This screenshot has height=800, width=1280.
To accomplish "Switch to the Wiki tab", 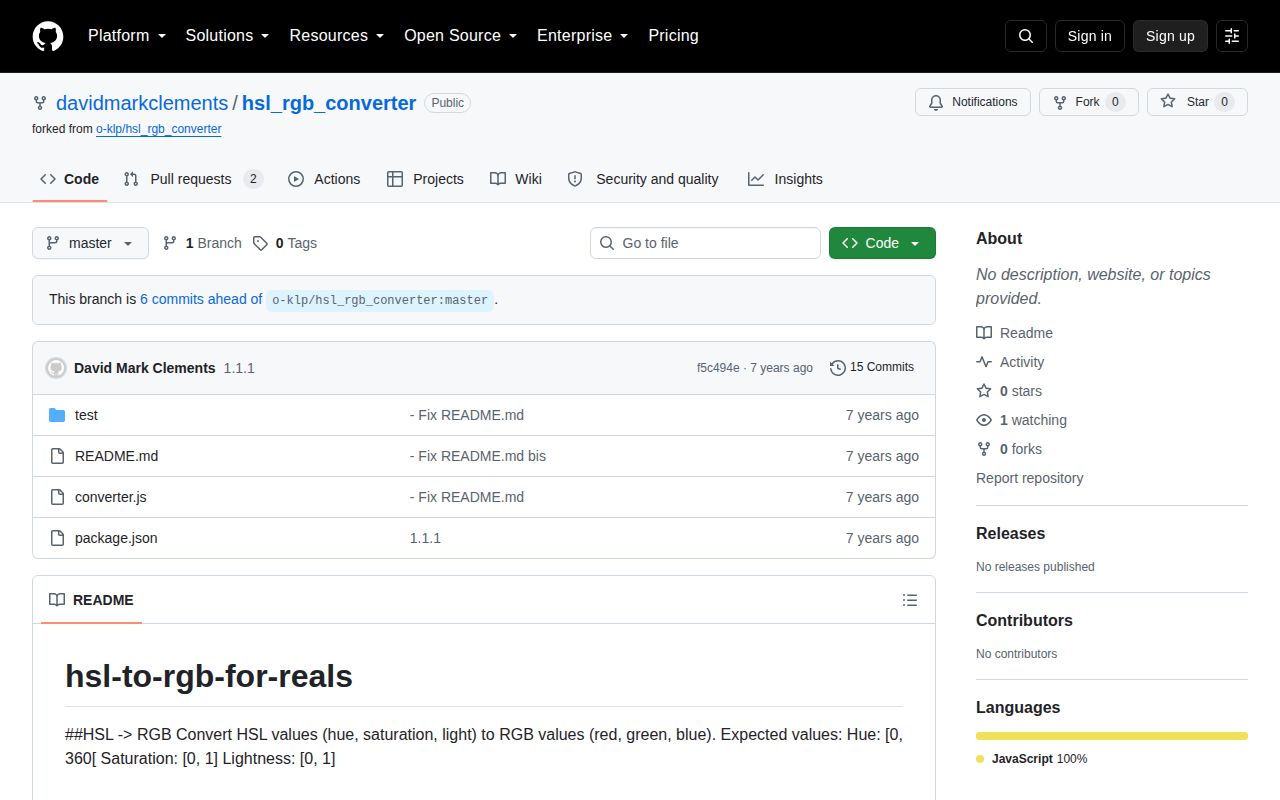I will click(516, 179).
